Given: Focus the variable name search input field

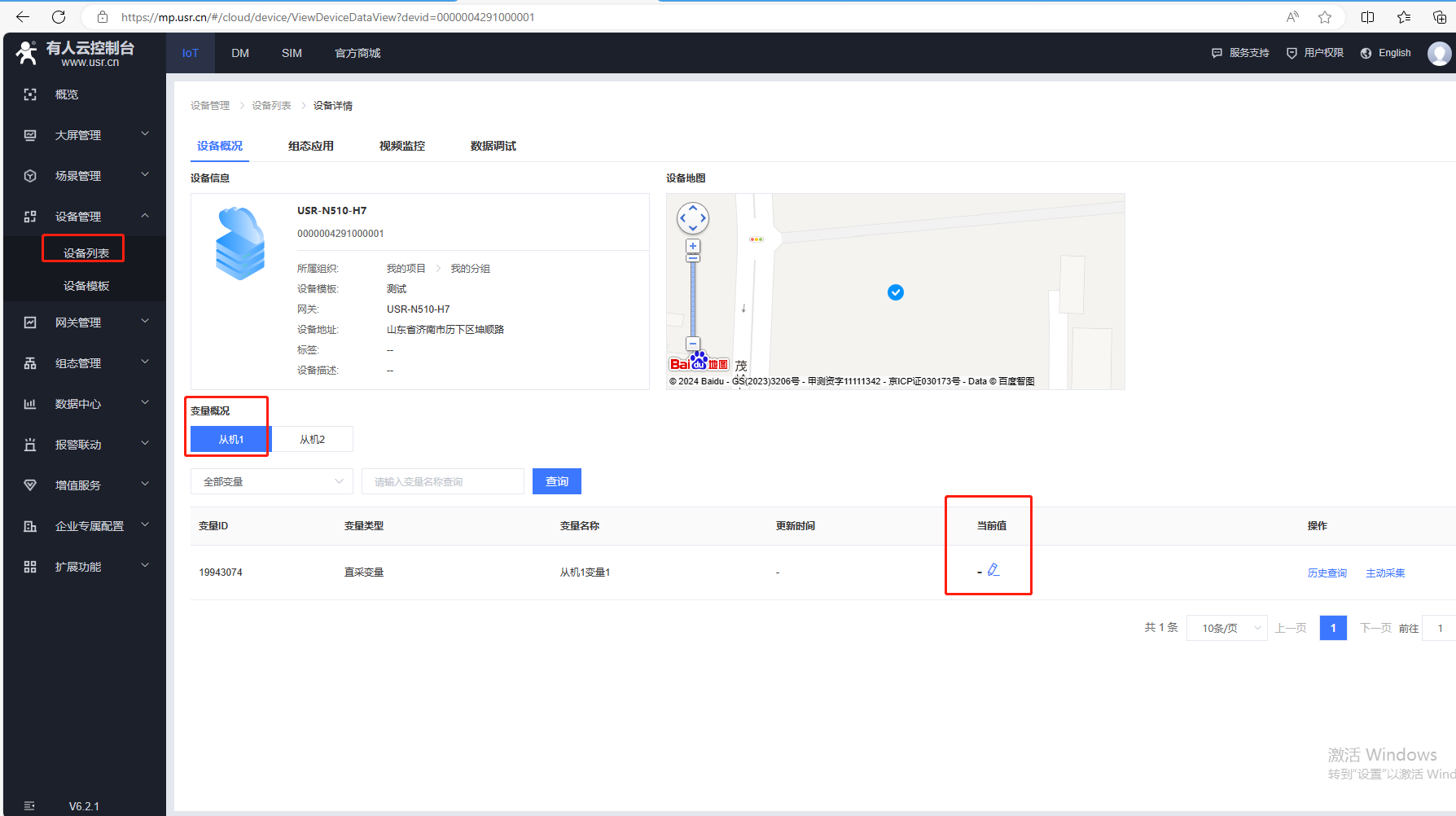Looking at the screenshot, I should [x=443, y=481].
